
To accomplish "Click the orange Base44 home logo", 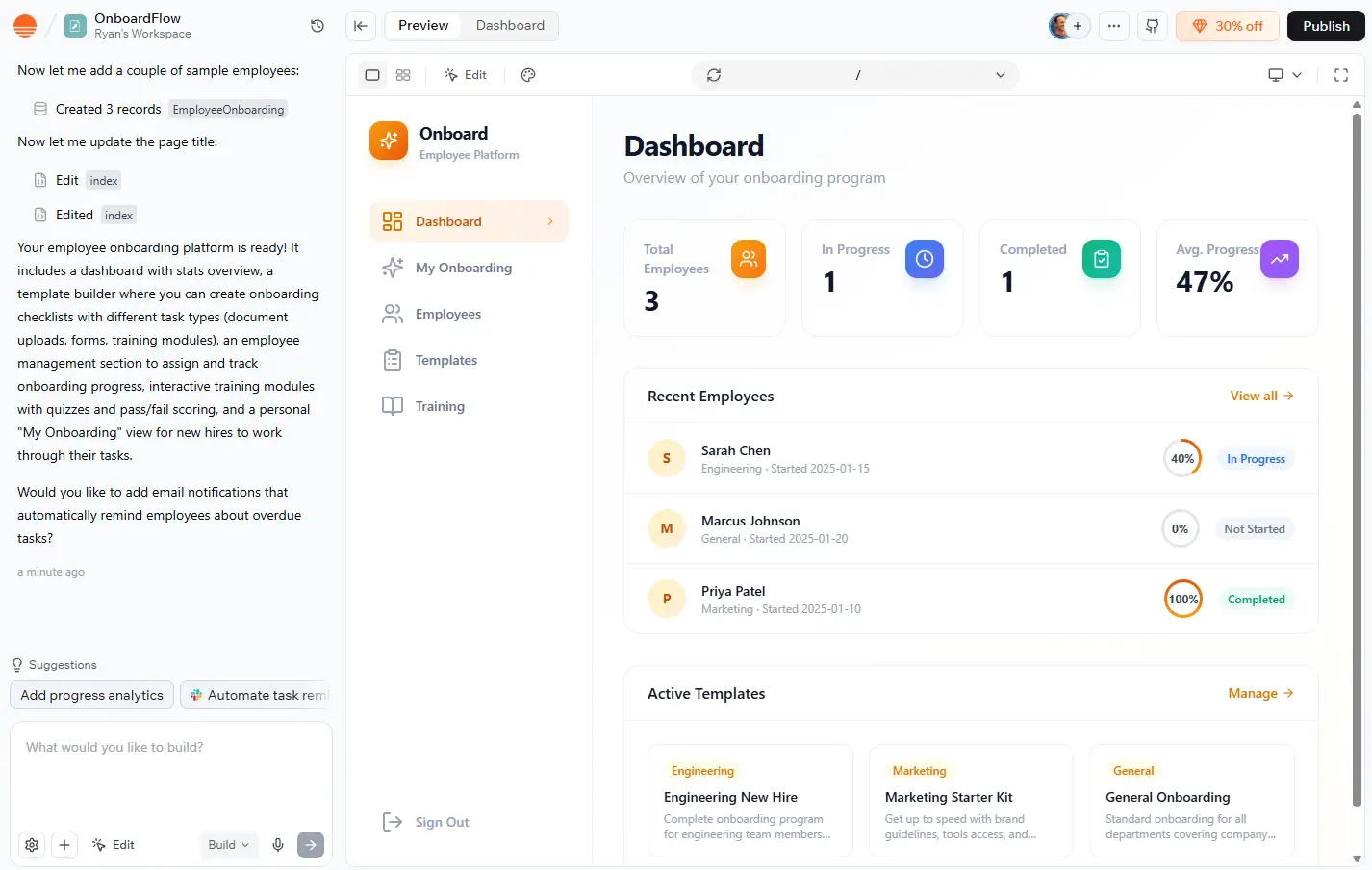I will [25, 26].
